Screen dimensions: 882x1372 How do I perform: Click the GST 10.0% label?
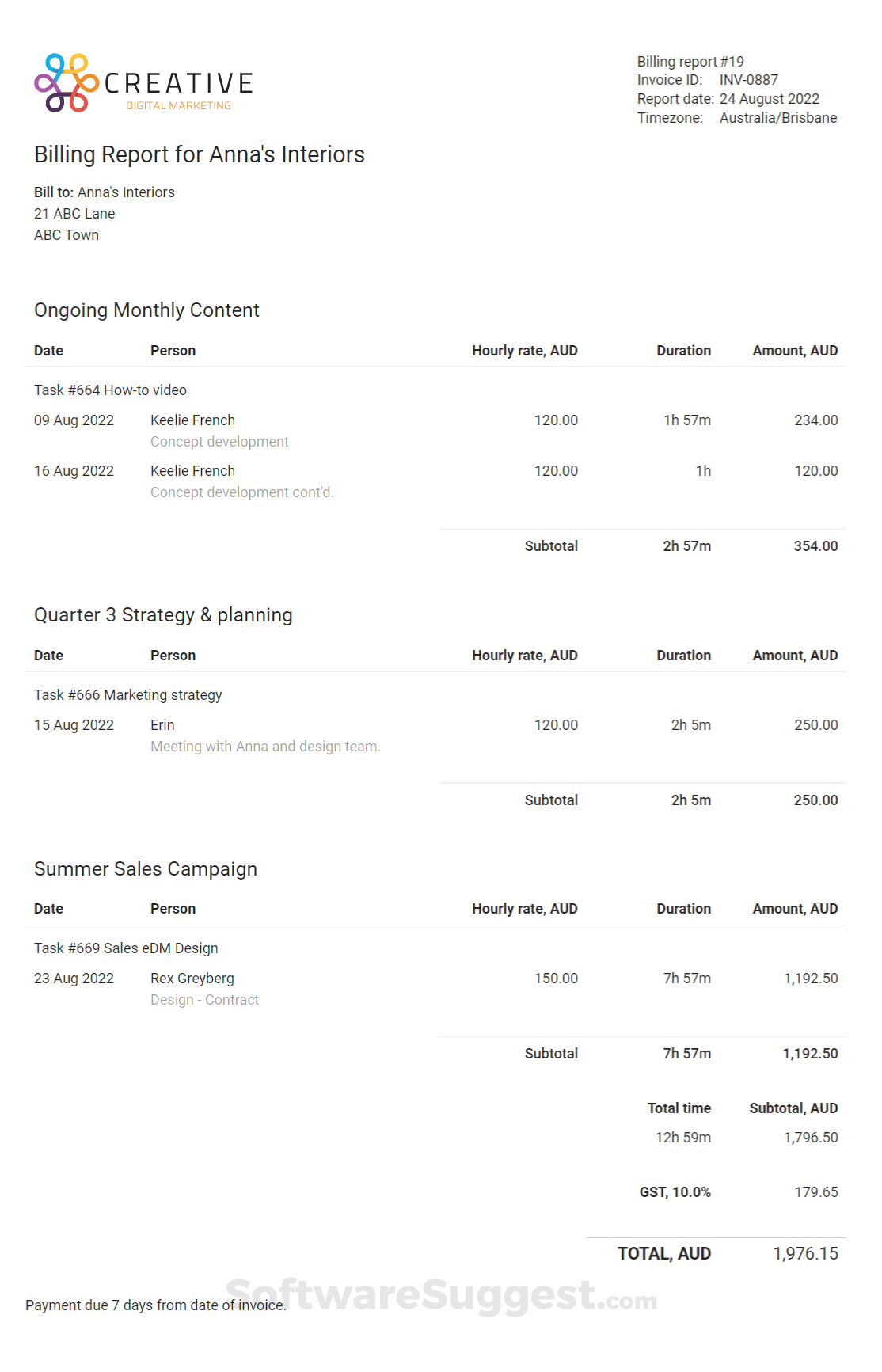click(x=675, y=1192)
